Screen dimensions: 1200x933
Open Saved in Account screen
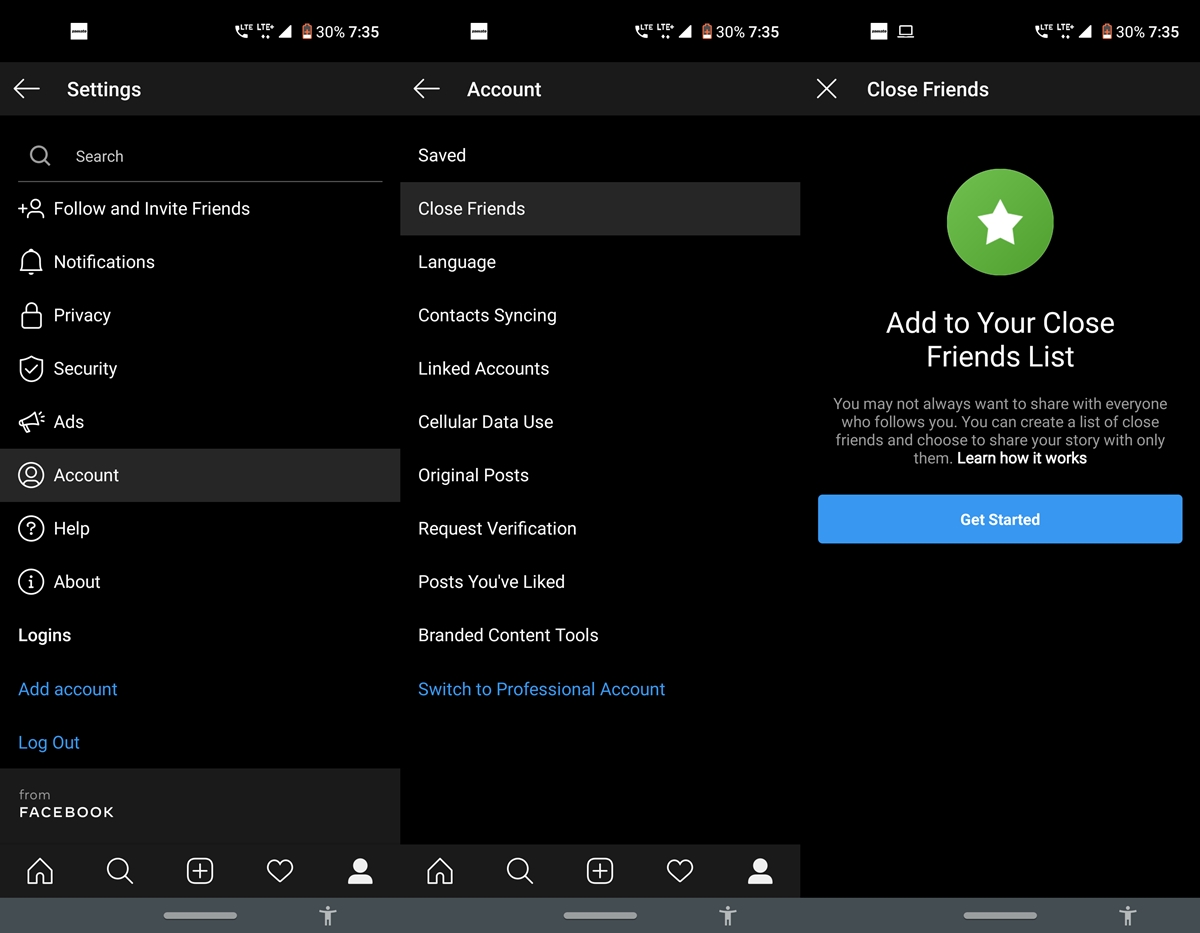[600, 156]
